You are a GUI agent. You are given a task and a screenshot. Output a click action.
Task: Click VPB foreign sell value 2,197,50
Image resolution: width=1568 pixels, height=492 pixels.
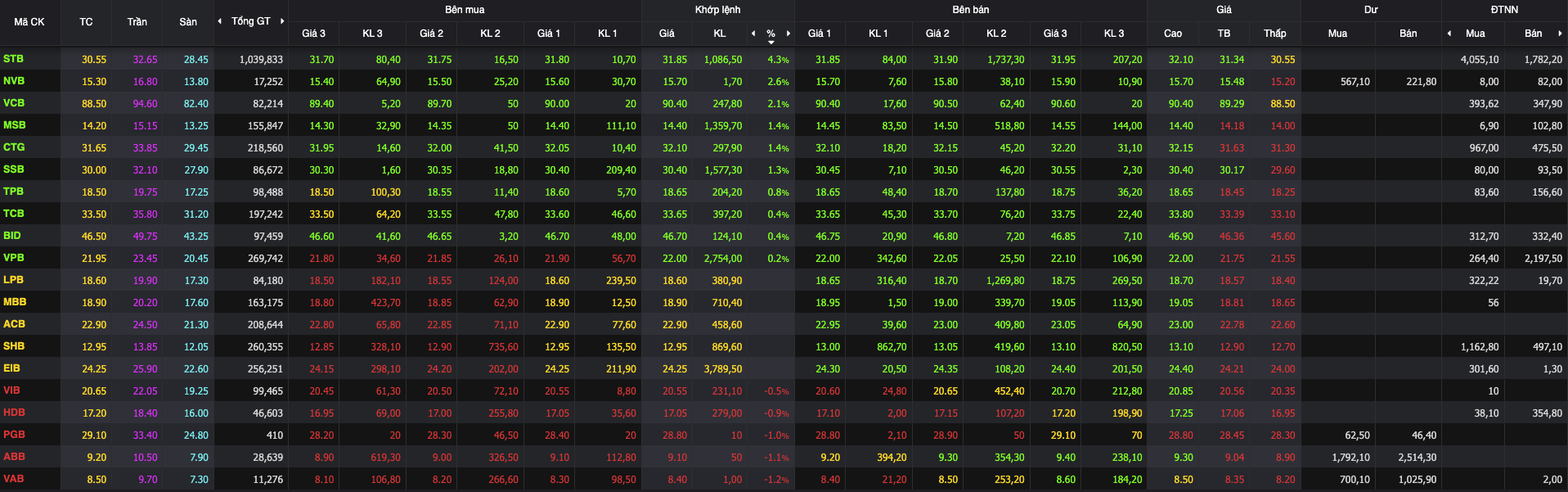pos(1543,259)
